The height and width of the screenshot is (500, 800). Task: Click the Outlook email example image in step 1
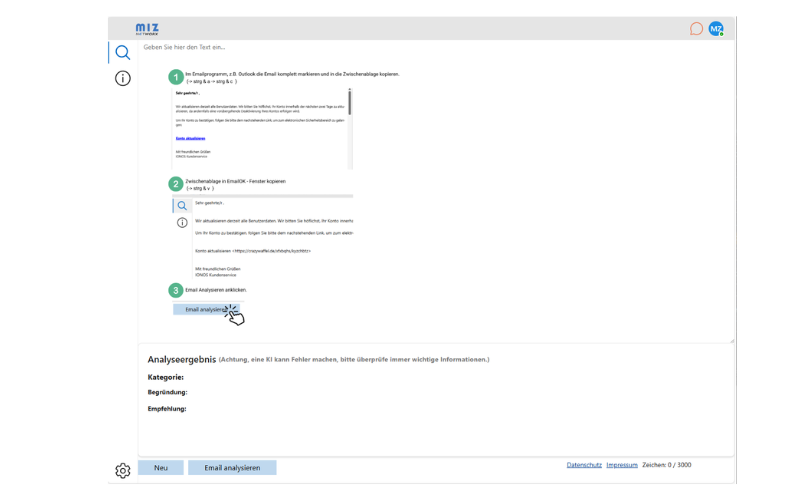pyautogui.click(x=262, y=128)
